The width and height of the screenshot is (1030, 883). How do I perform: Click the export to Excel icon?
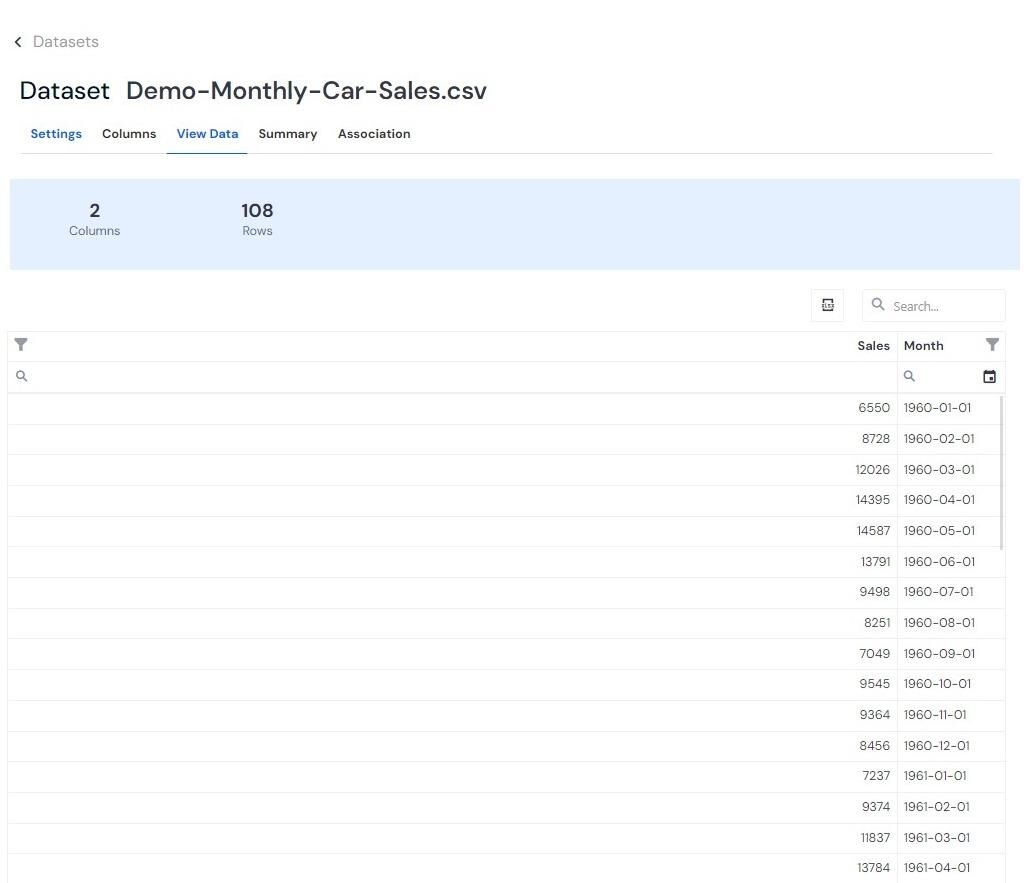[x=827, y=305]
